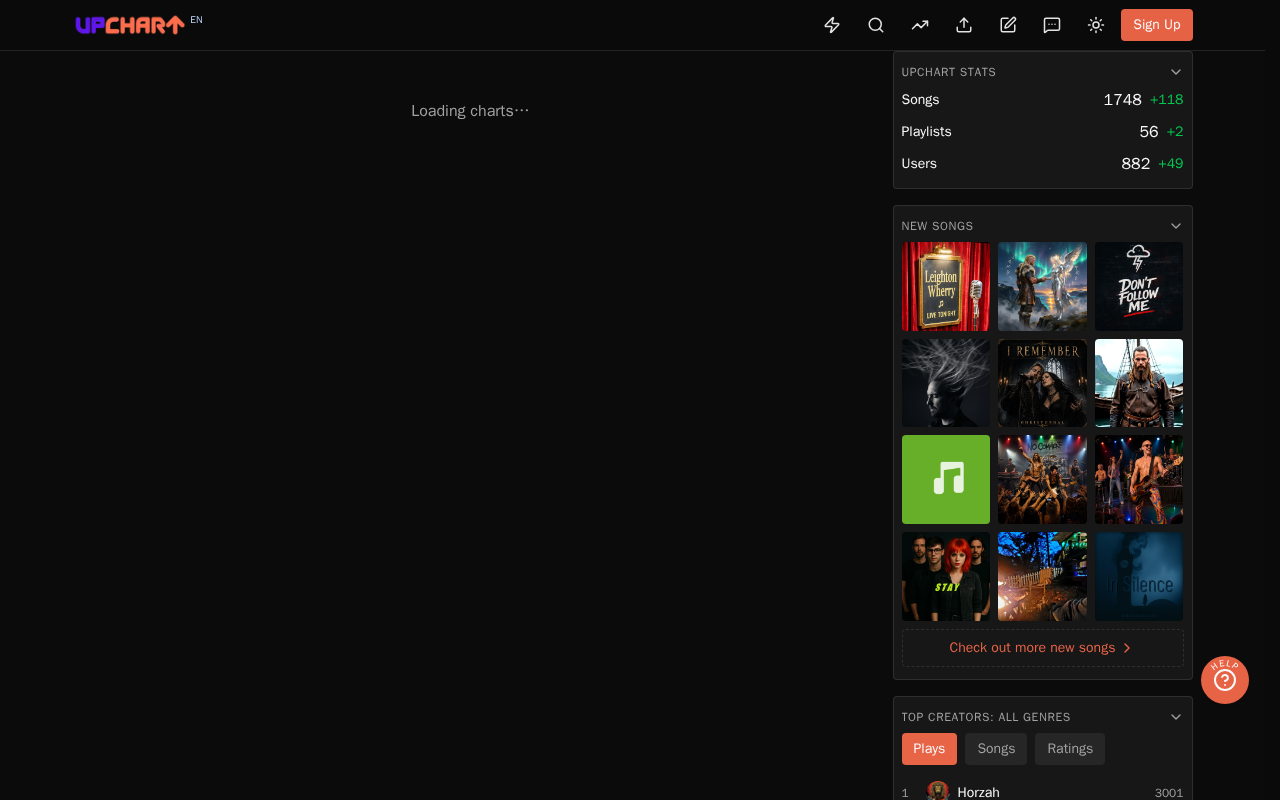1280x800 pixels.
Task: Open the trending charts arrow icon
Action: (x=920, y=25)
